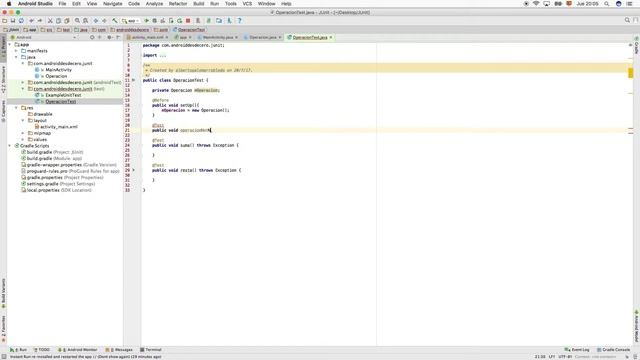Viewport: 640px width, 360px height.
Task: Open the Build menu
Action: tap(199, 3)
